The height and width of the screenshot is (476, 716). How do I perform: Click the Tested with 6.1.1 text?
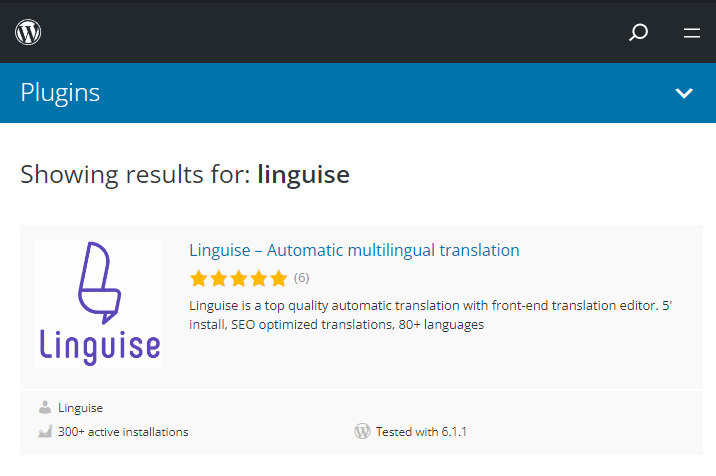tap(421, 432)
